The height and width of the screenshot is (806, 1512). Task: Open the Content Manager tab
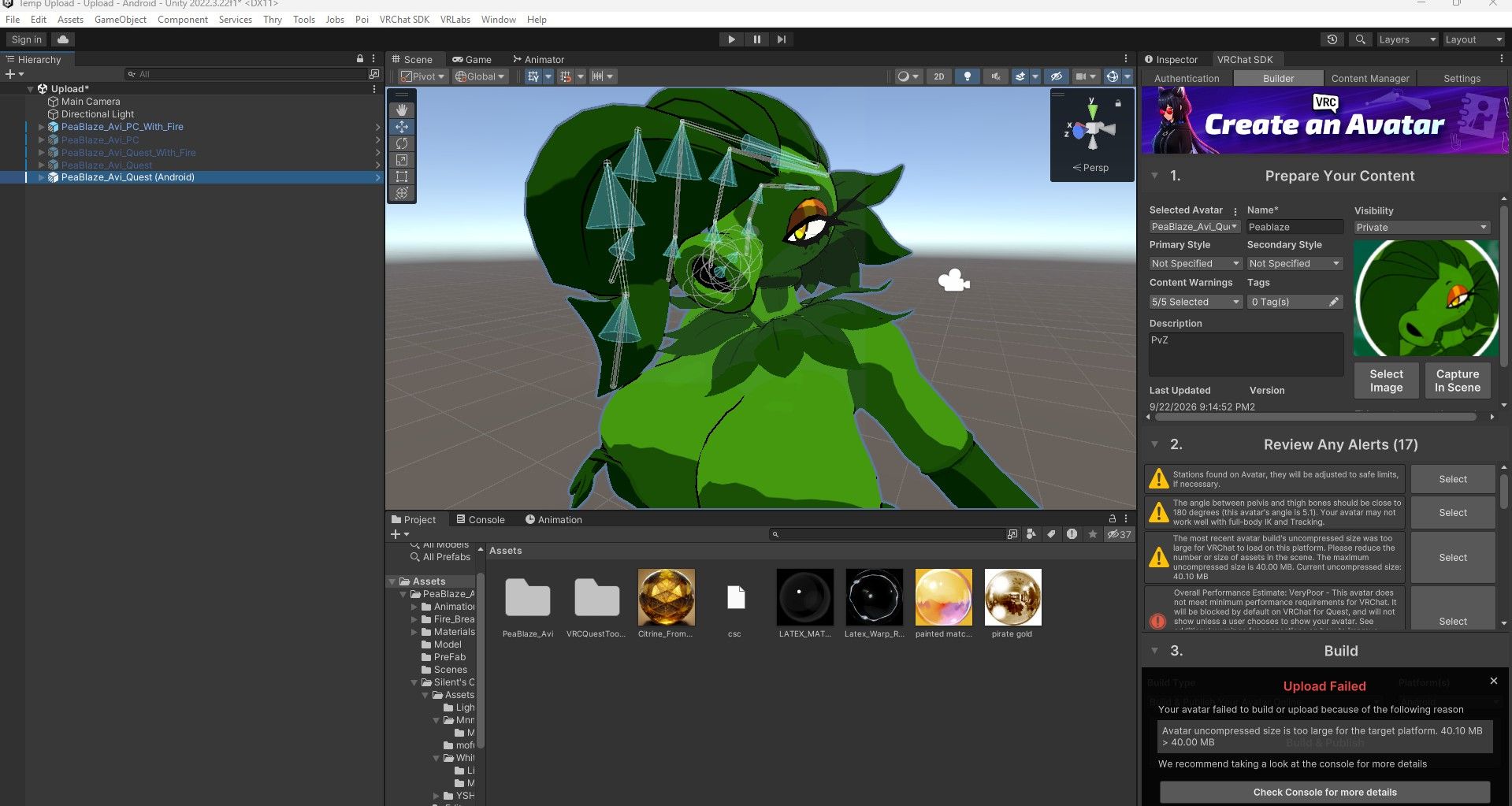(1370, 79)
